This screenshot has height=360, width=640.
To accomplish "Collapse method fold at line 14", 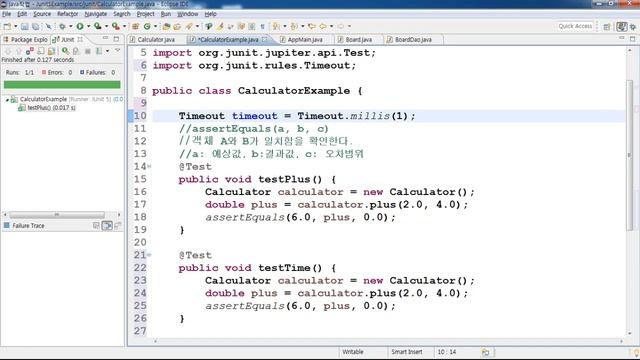I will point(149,167).
